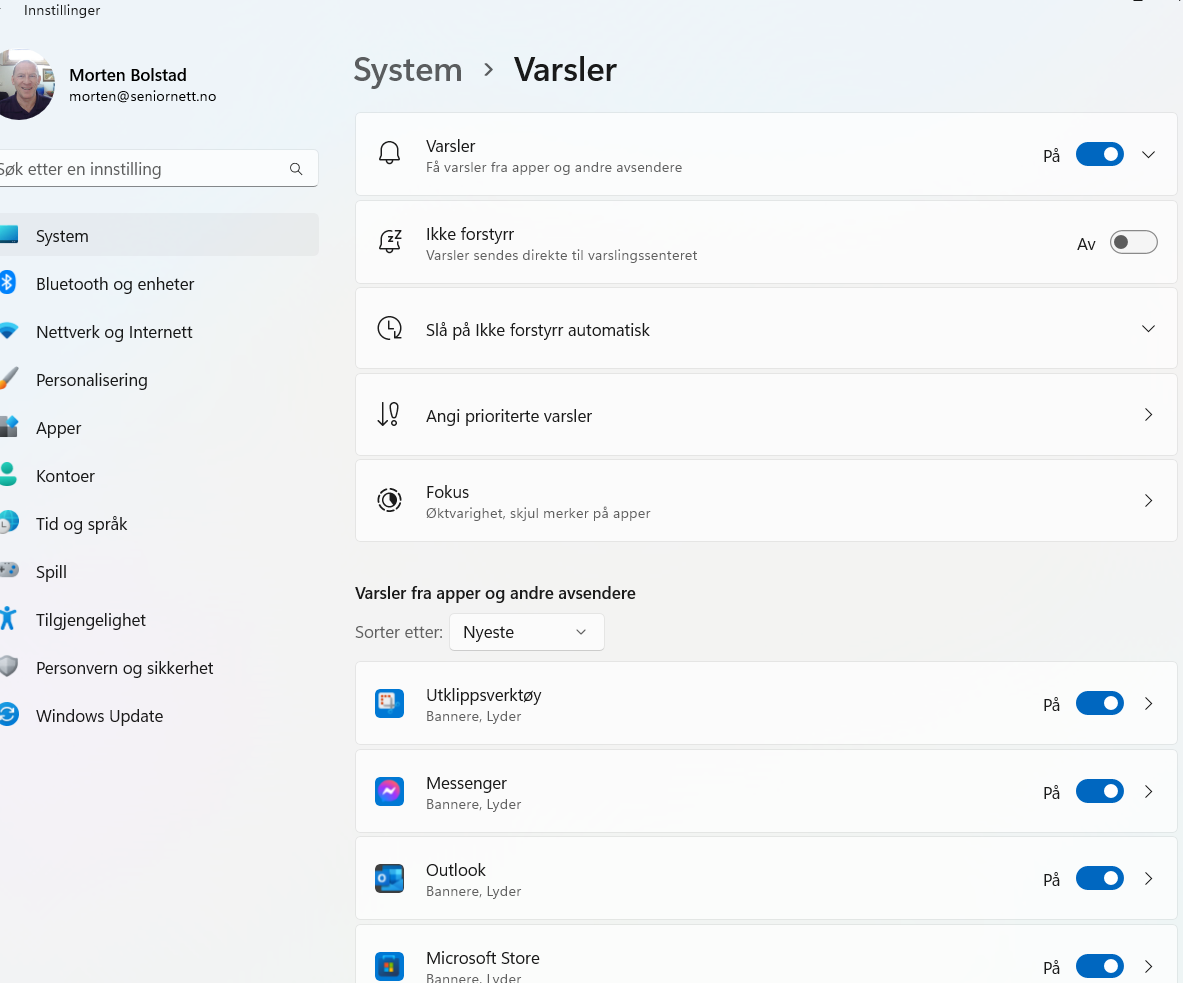
Task: Click the search magnifier icon
Action: pos(296,169)
